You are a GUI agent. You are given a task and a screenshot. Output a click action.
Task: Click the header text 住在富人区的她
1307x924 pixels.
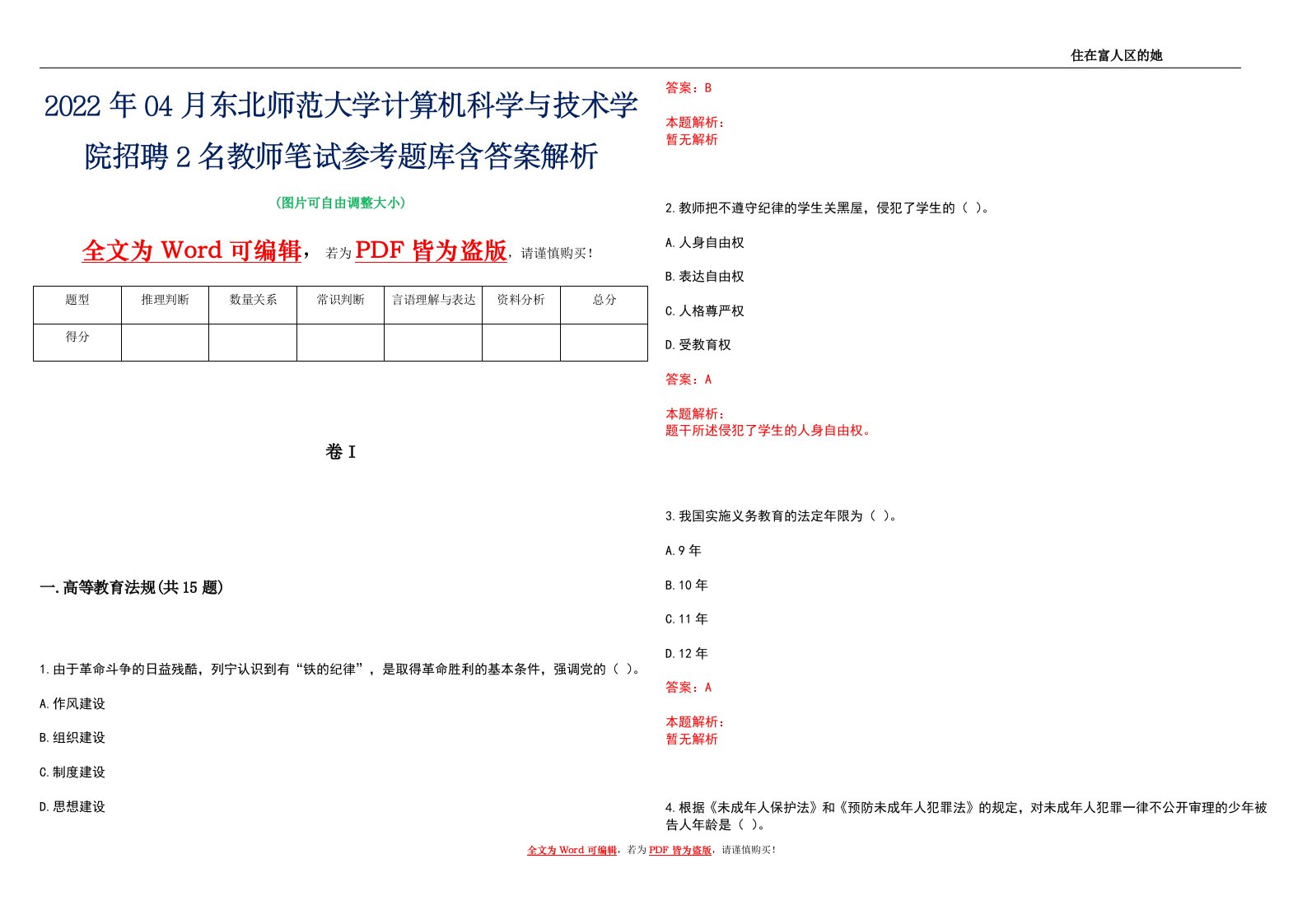(x=1116, y=55)
